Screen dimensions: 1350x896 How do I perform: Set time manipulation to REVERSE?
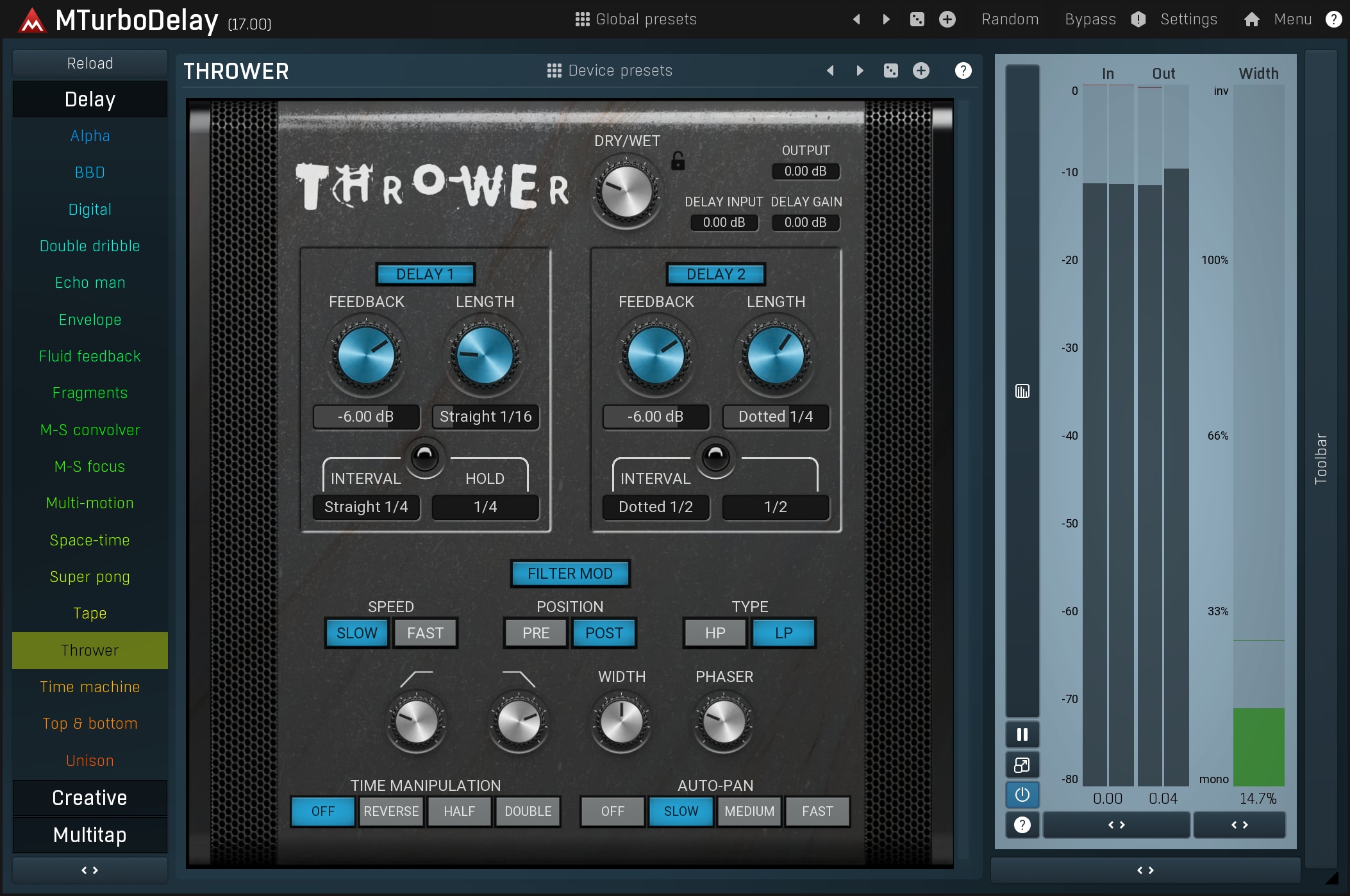click(x=391, y=811)
